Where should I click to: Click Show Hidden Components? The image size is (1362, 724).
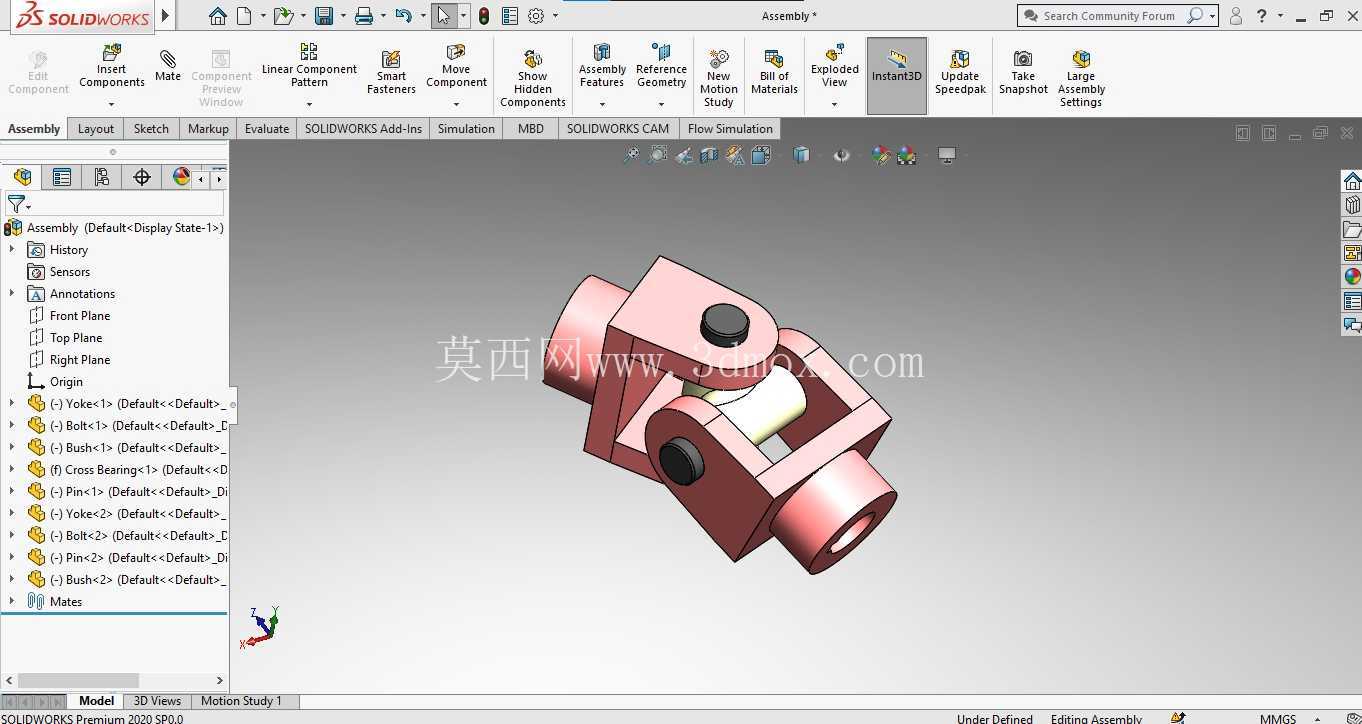[x=532, y=78]
